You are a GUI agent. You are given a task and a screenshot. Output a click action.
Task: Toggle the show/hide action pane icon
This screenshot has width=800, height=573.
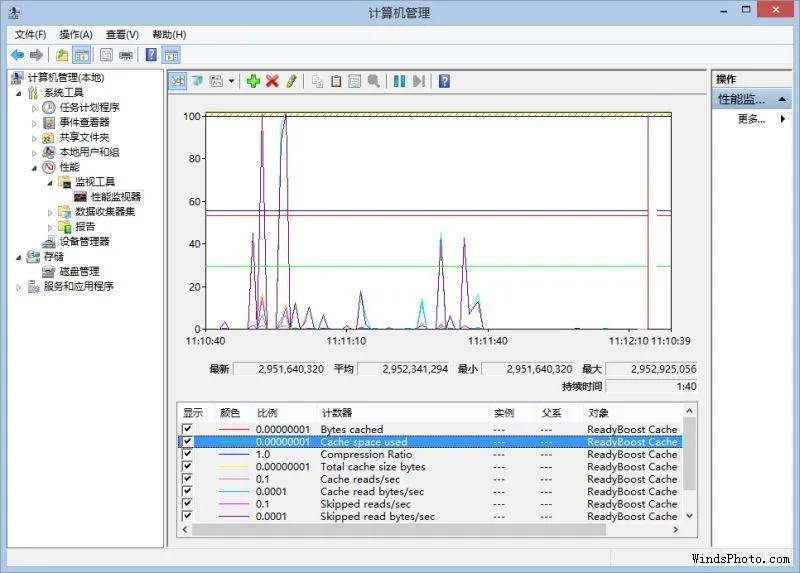171,55
